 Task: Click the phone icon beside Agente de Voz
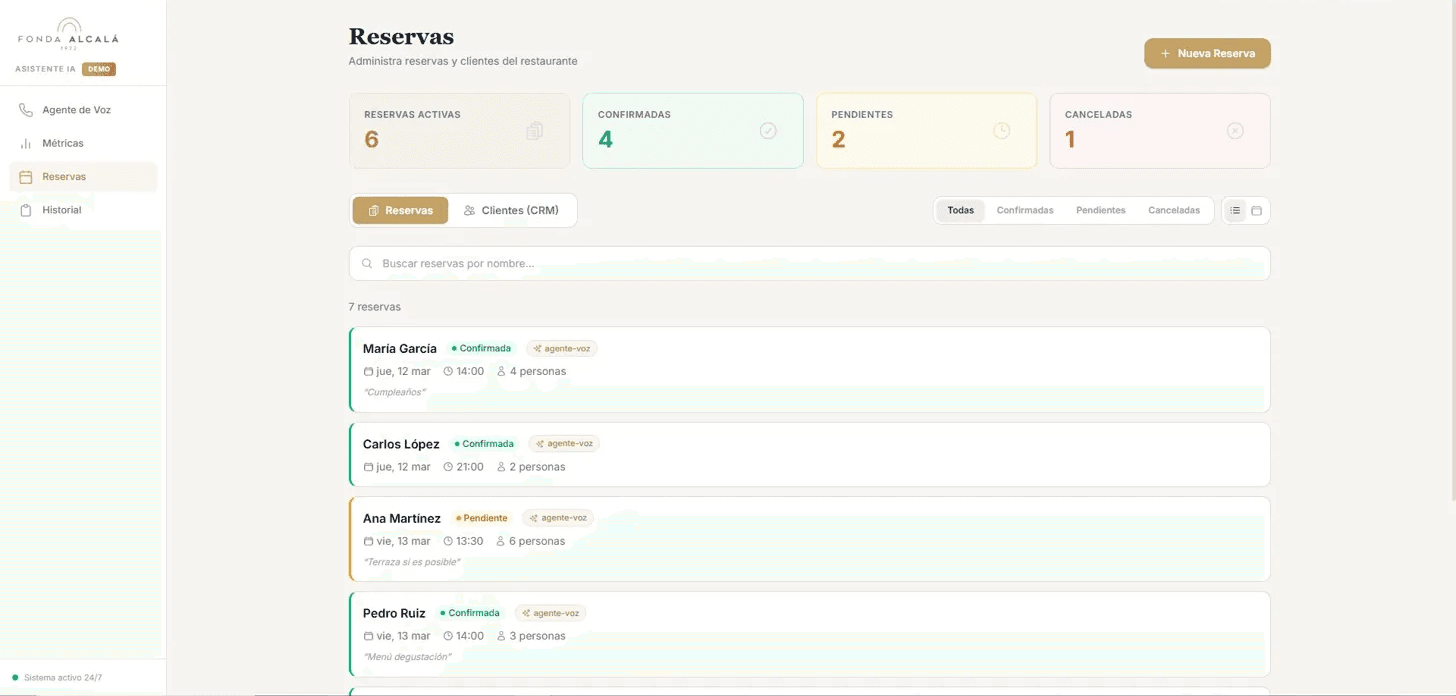[x=26, y=110]
